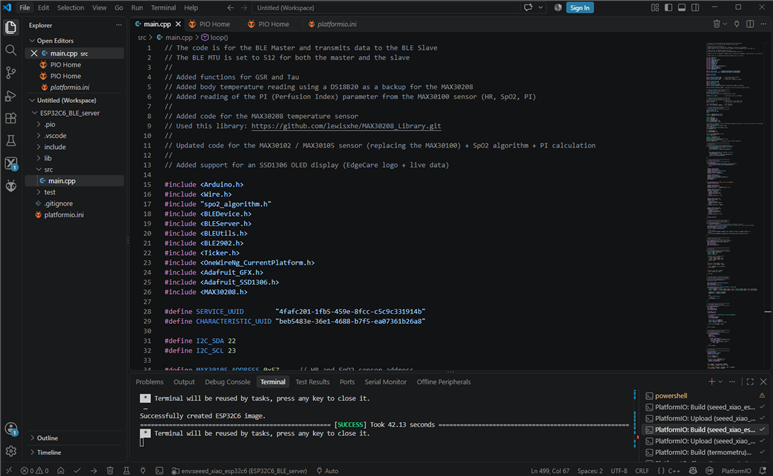Open errors and warnings count in status bar
Viewport: 773px width, 476px height.
[x=35, y=471]
